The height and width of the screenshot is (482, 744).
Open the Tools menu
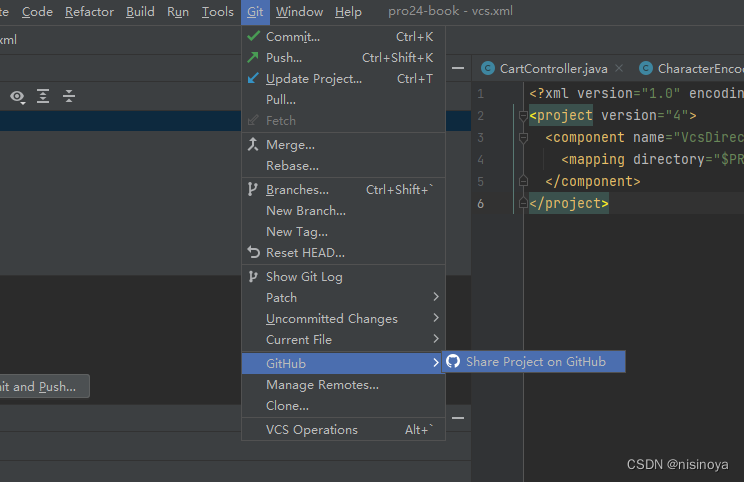point(217,12)
